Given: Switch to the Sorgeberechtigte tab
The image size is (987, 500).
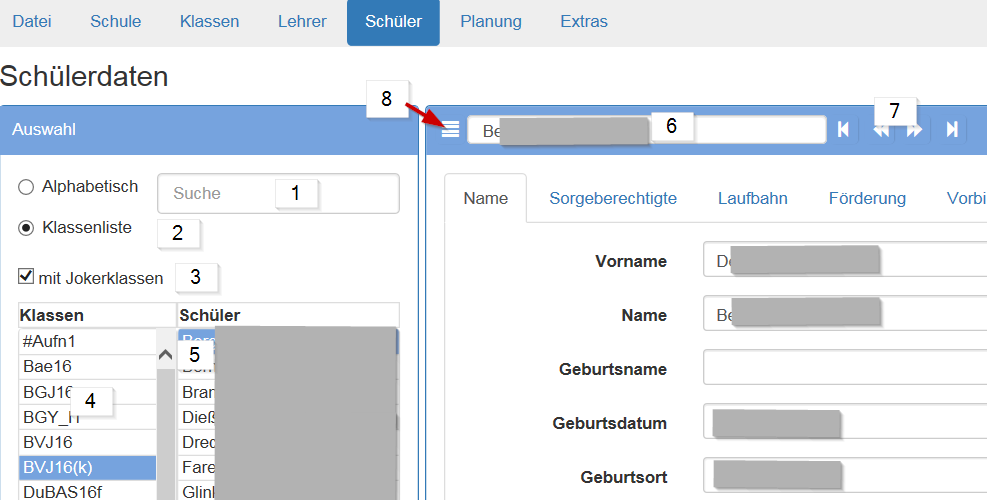Looking at the screenshot, I should [x=612, y=198].
